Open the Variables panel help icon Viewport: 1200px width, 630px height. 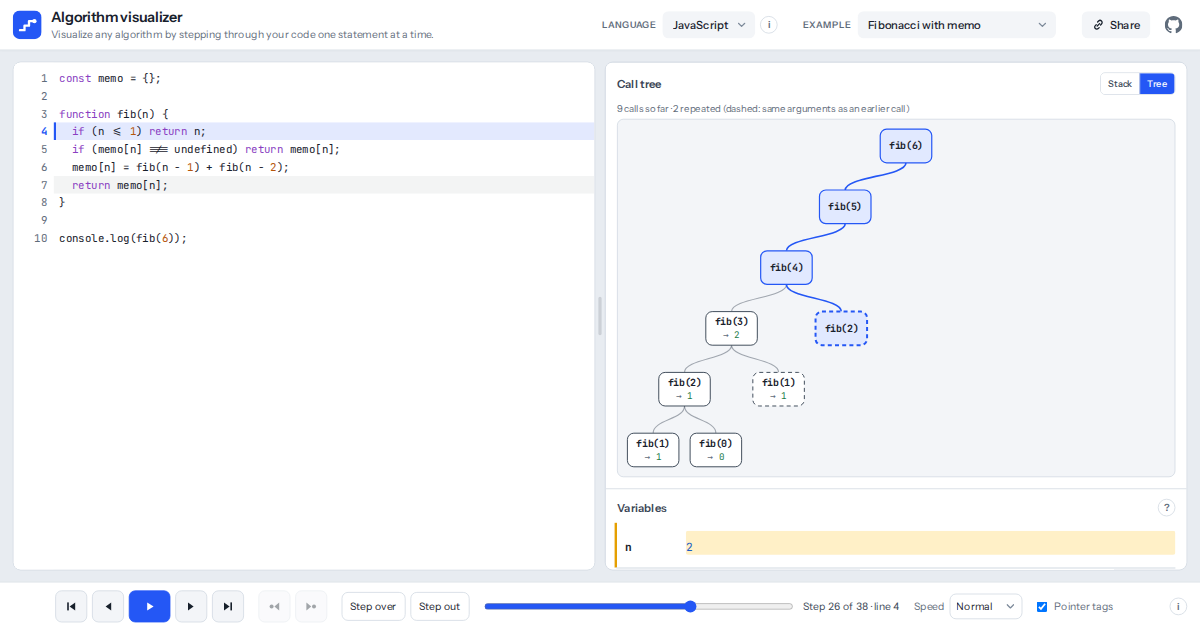[x=1166, y=508]
